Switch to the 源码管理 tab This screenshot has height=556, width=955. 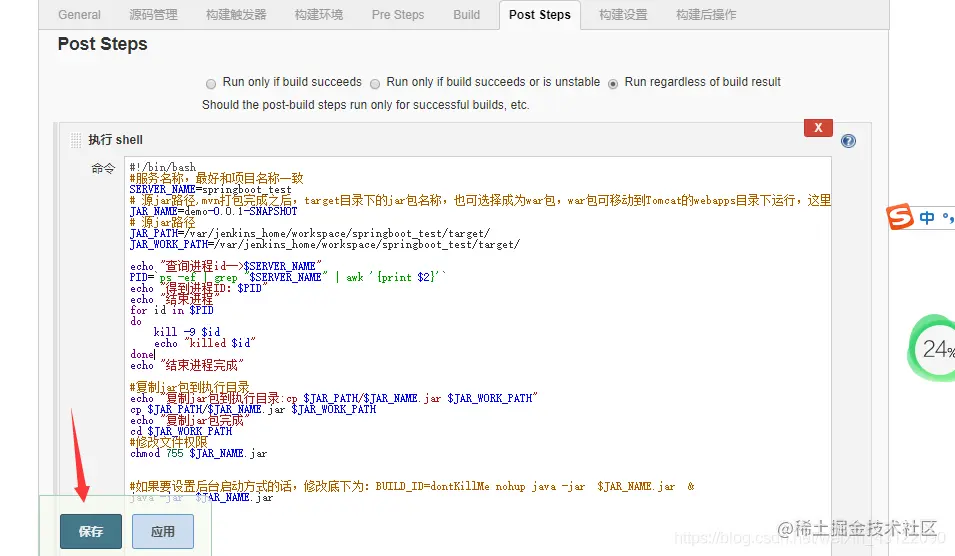click(x=153, y=15)
